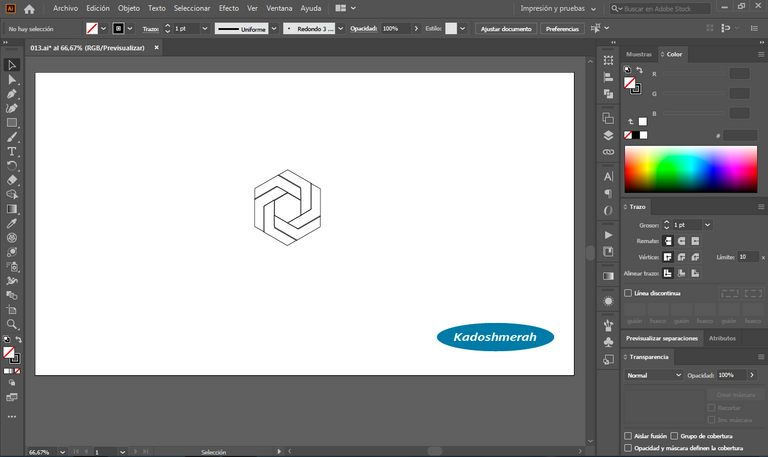
Task: Expand the Estilo graphic style dropdown
Action: 462,29
